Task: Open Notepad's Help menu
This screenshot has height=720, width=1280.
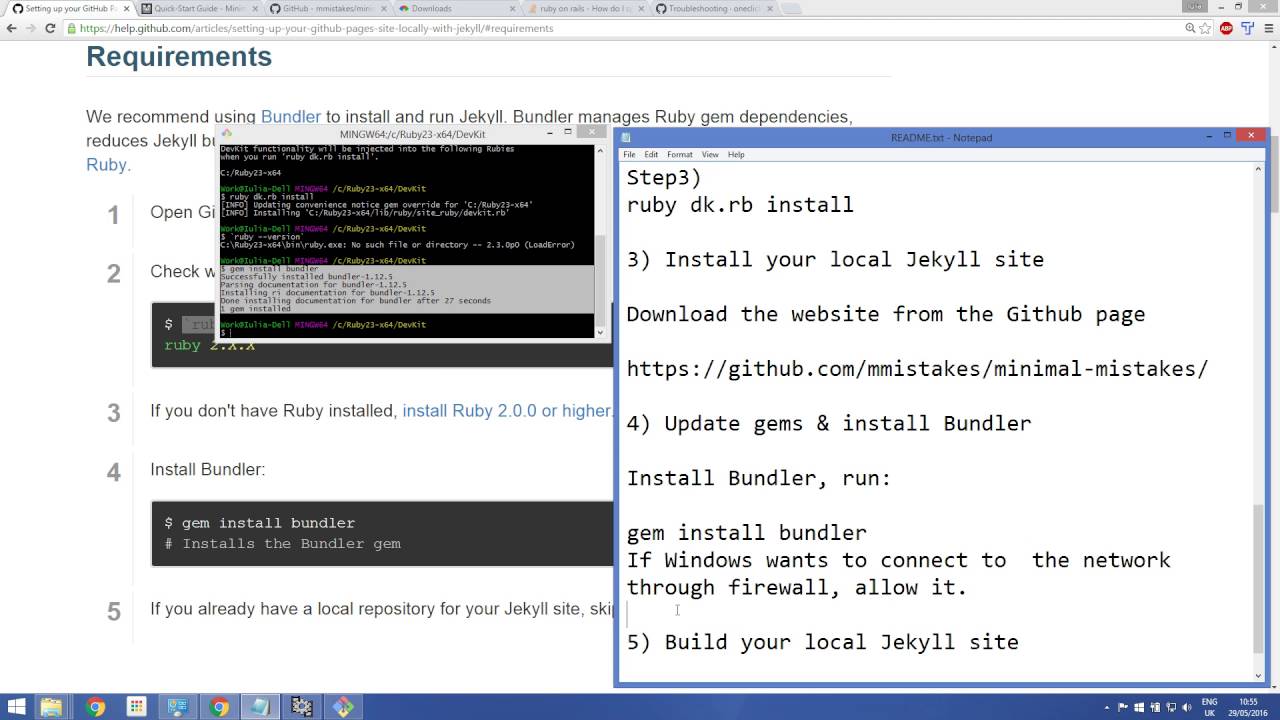Action: tap(736, 155)
